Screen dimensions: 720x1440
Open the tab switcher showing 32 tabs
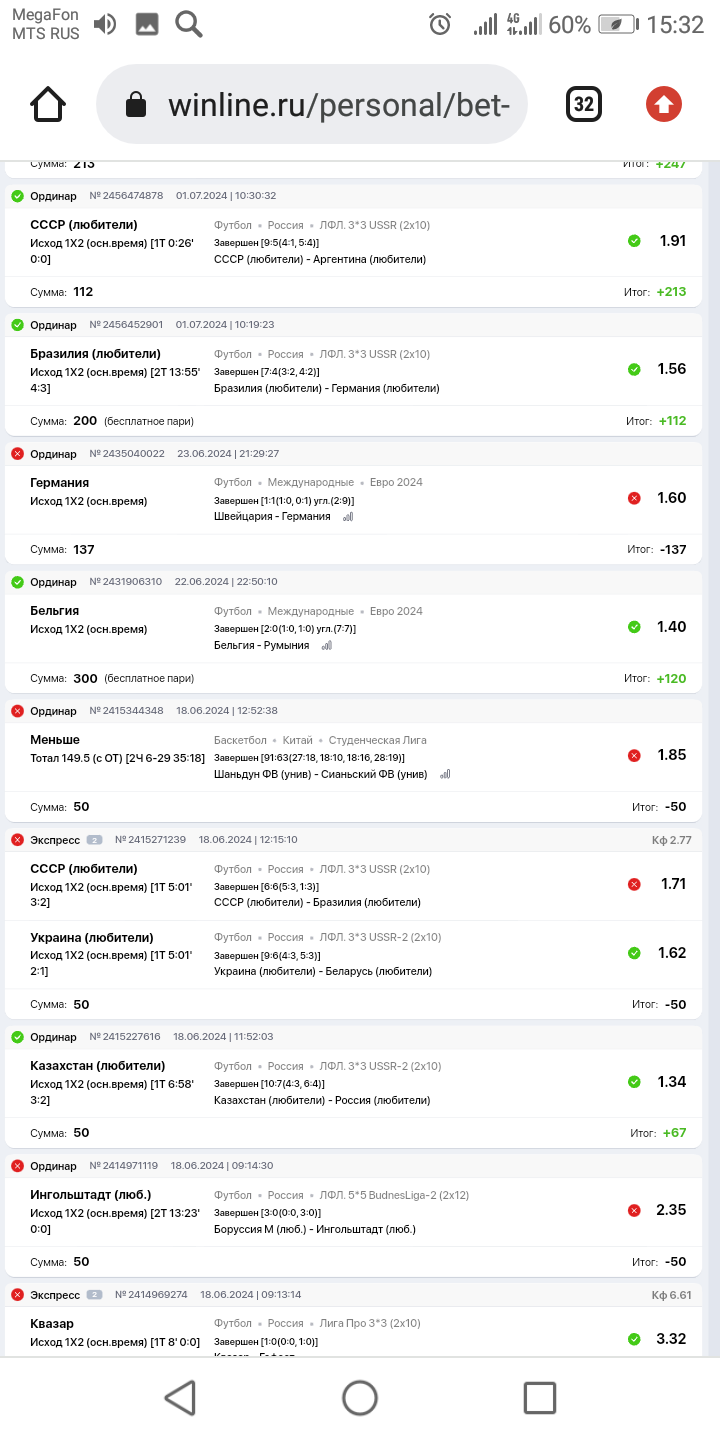pos(584,104)
